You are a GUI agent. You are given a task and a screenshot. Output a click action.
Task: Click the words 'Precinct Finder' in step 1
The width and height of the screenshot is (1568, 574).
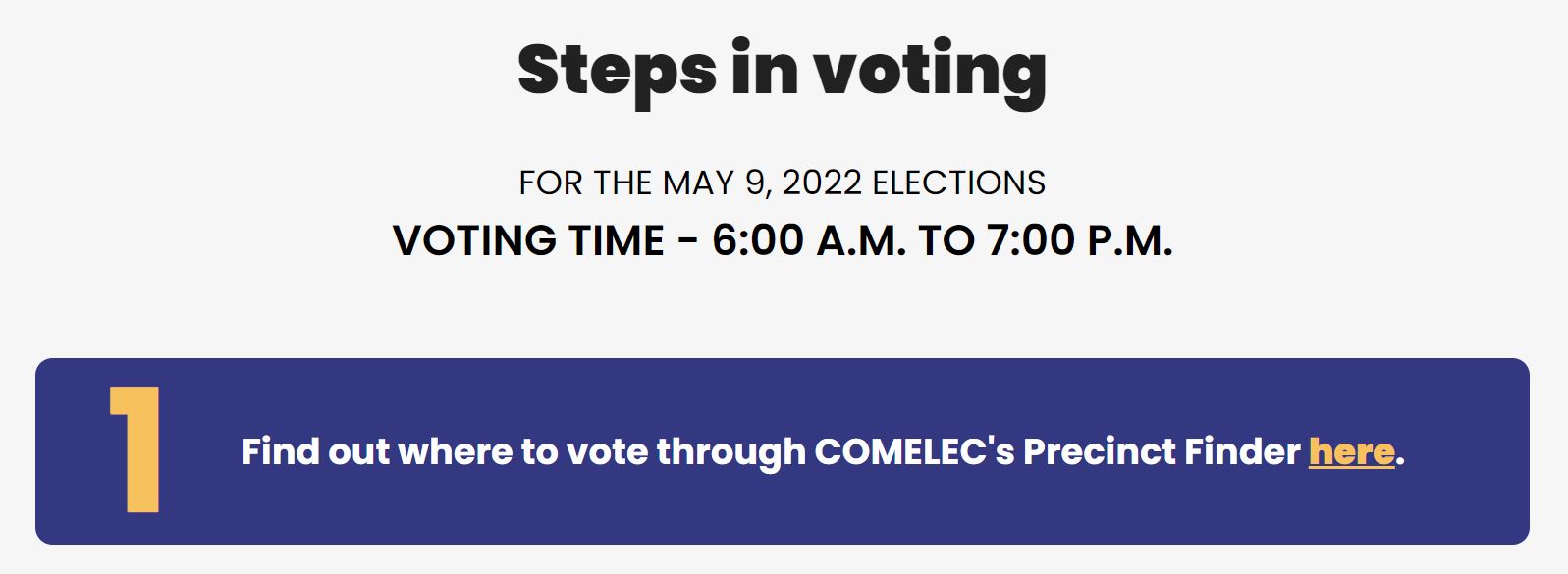pos(1162,451)
